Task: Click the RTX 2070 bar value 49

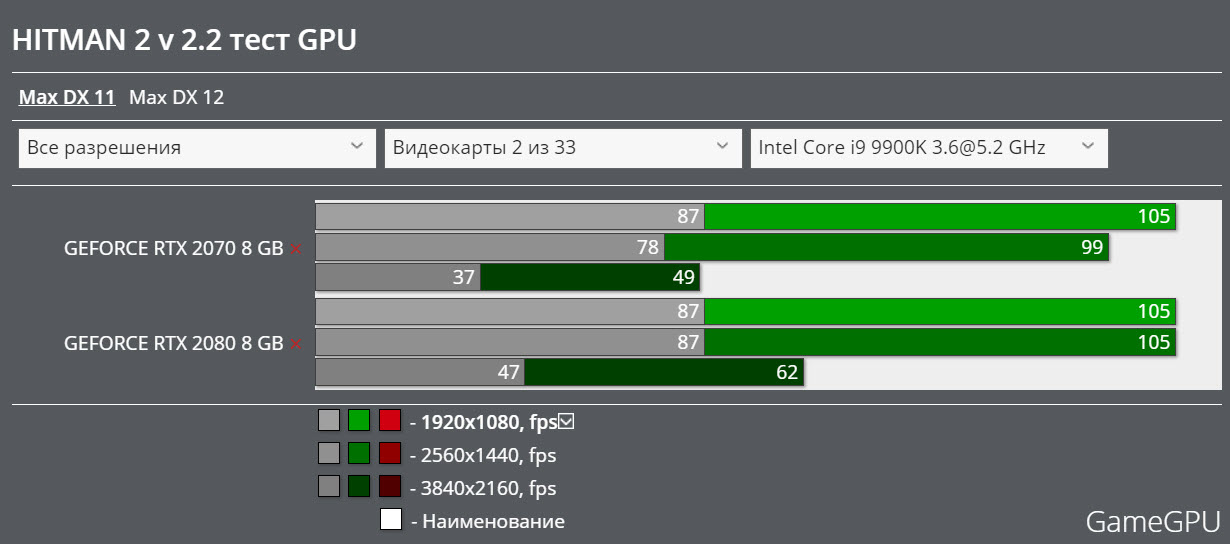Action: tap(684, 277)
